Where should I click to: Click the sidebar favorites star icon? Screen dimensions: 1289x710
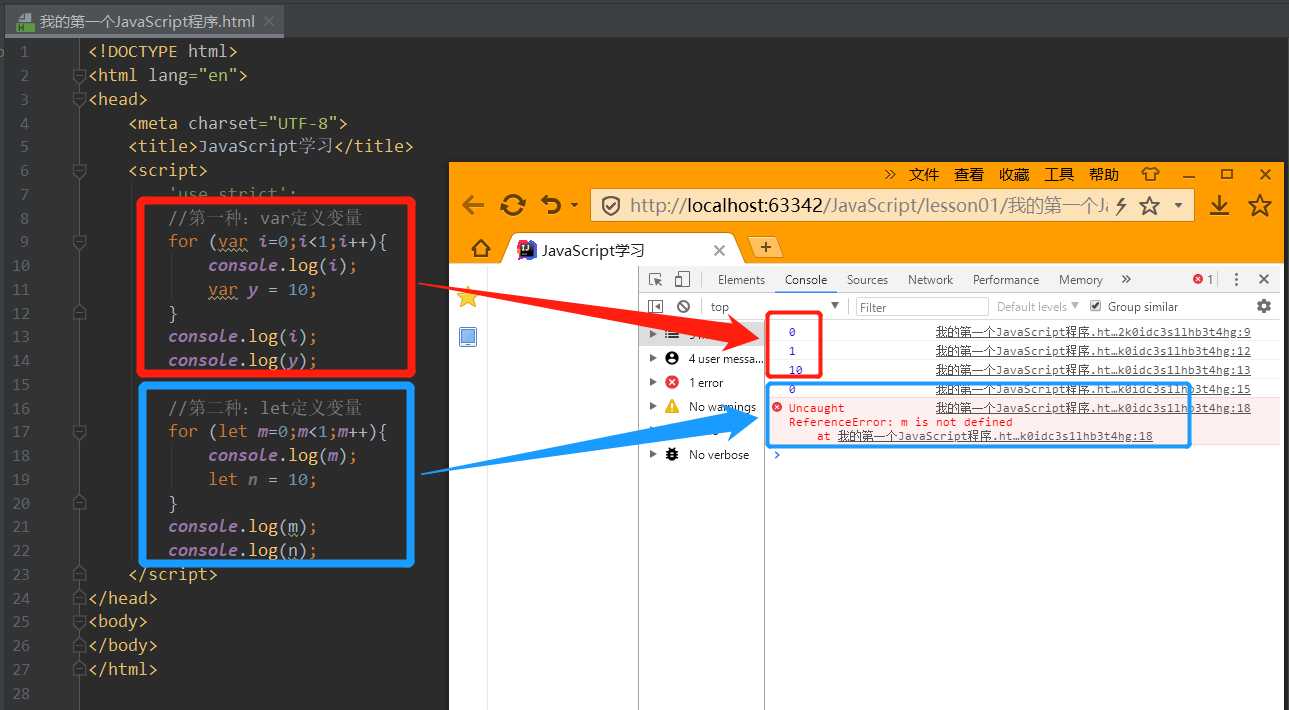[467, 297]
